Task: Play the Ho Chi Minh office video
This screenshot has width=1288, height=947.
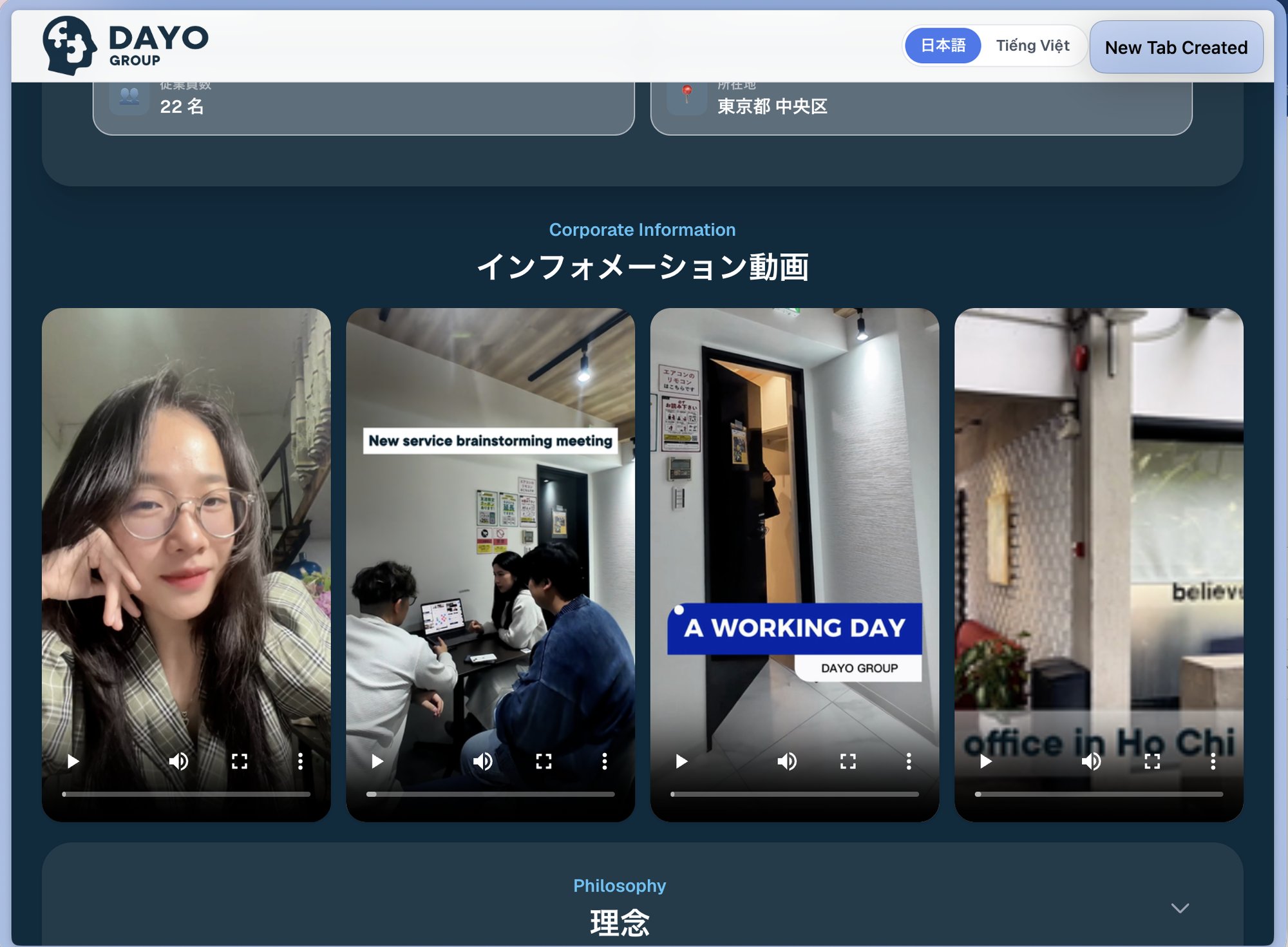Action: point(985,761)
